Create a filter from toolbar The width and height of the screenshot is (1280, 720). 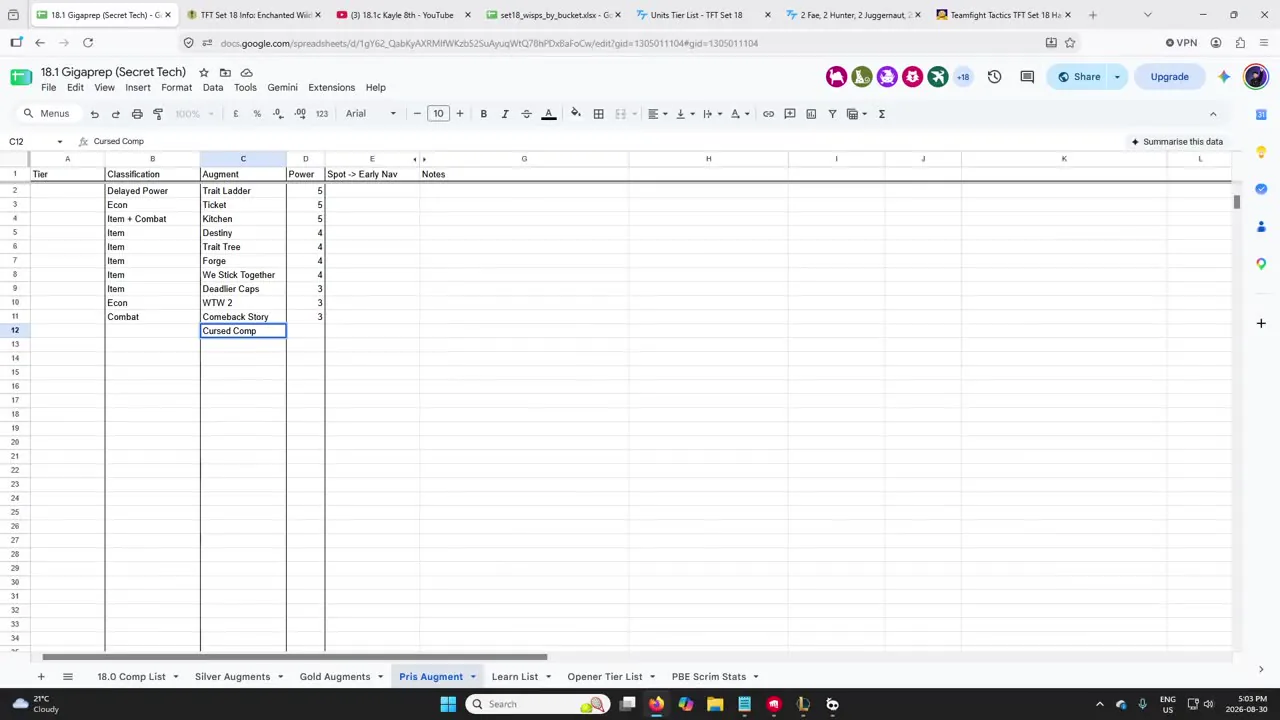click(832, 114)
